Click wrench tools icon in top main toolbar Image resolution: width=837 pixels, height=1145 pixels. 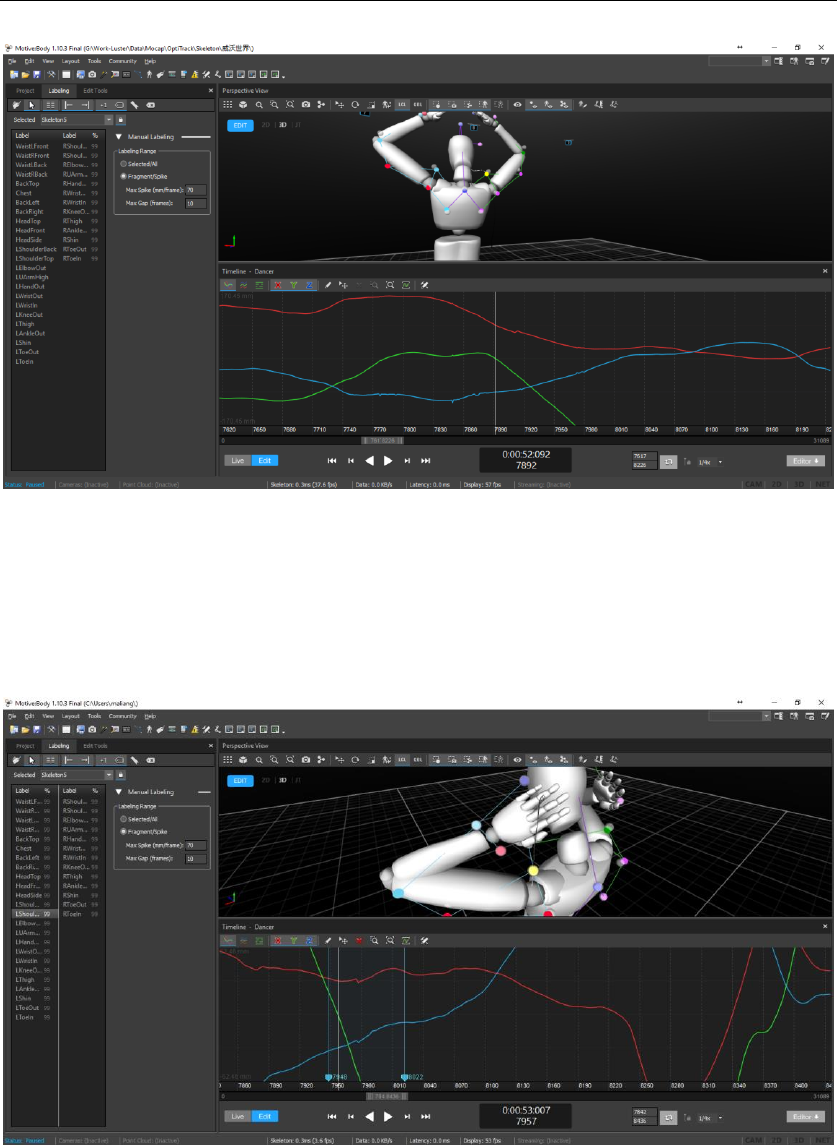pos(51,74)
